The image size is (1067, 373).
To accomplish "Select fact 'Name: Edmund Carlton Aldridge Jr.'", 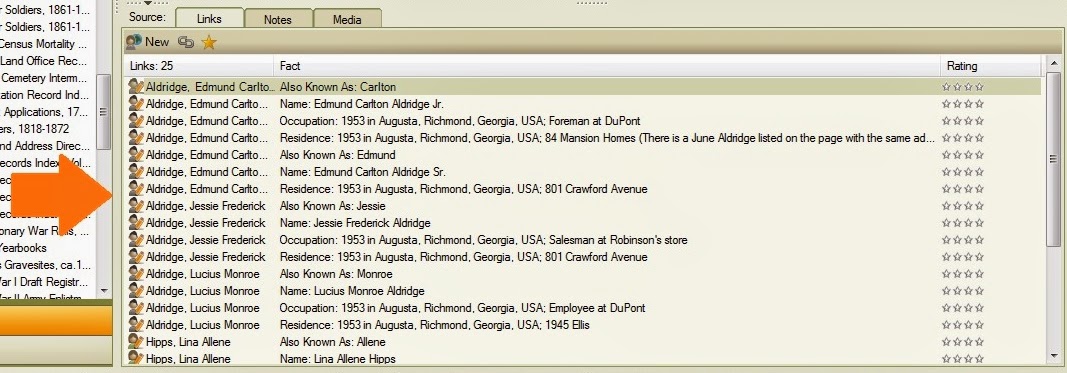I will click(361, 104).
